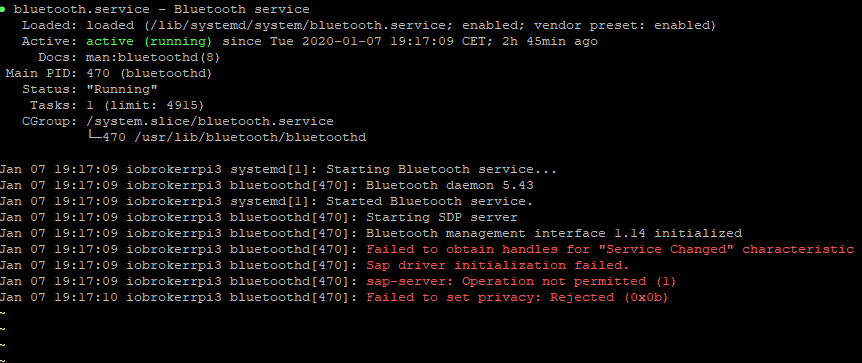The height and width of the screenshot is (363, 862).
Task: Click the first tilde below the log
Action: pos(3,313)
